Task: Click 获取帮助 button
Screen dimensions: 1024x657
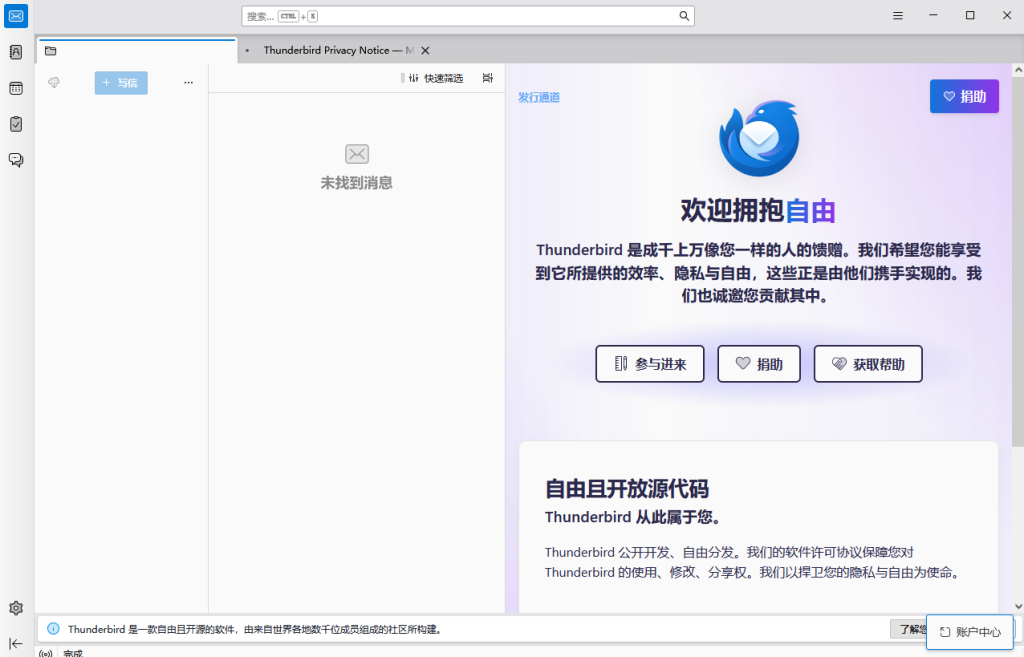Action: tap(868, 364)
